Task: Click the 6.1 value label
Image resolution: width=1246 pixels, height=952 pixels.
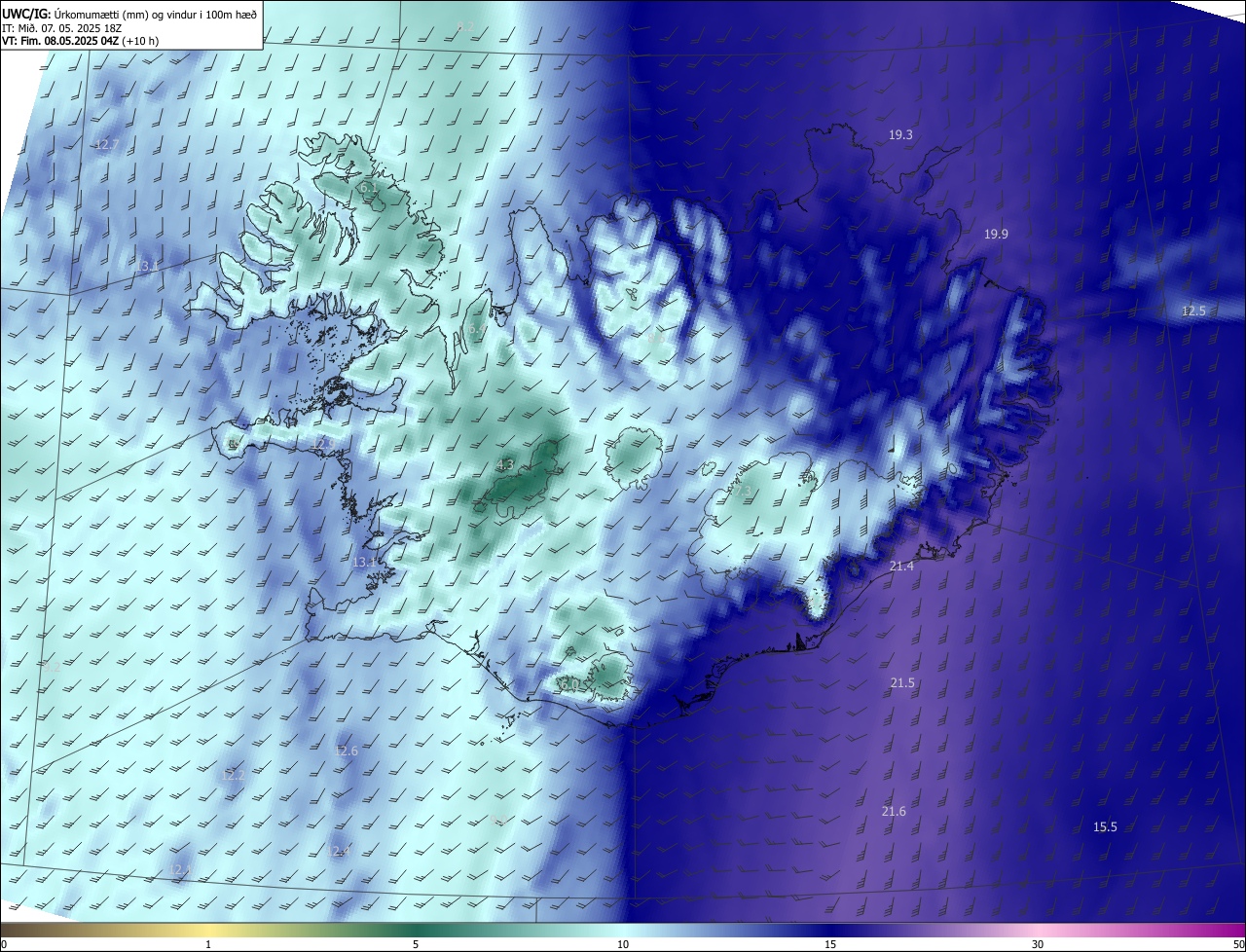Action: 367,187
